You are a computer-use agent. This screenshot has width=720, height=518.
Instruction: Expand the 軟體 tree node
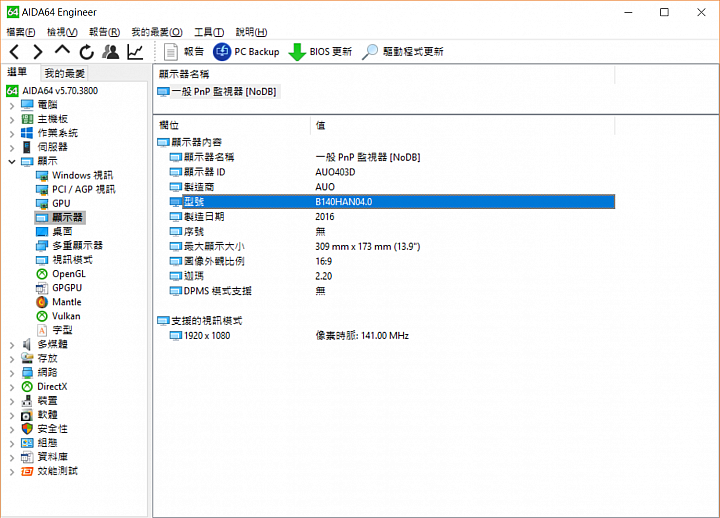pos(12,415)
